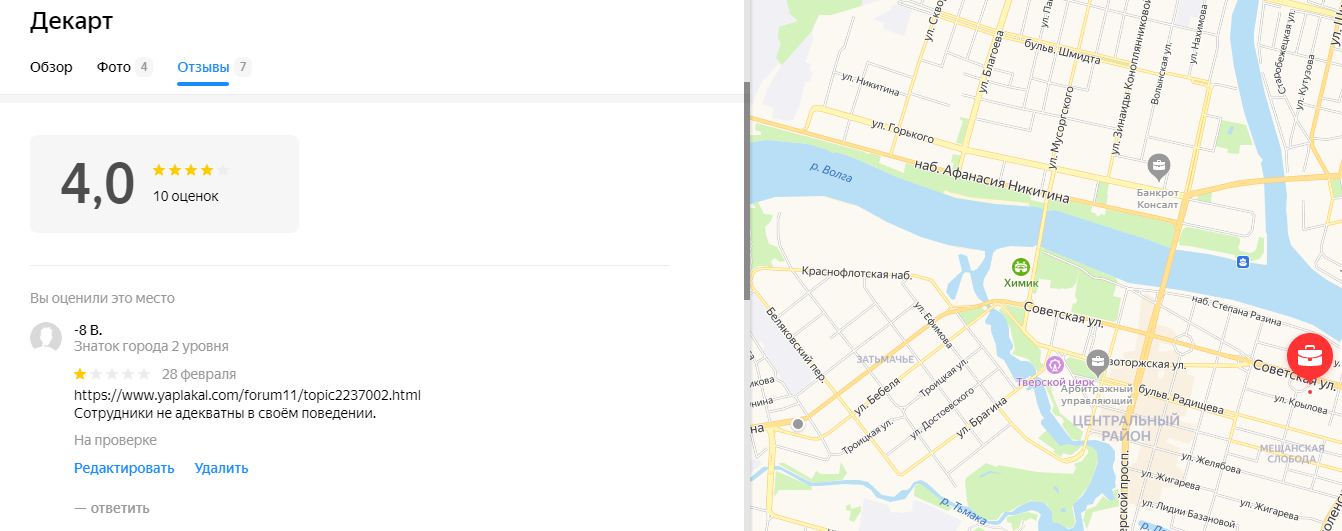
Task: Open the reviewer avatar for -8 В.
Action: click(x=46, y=338)
